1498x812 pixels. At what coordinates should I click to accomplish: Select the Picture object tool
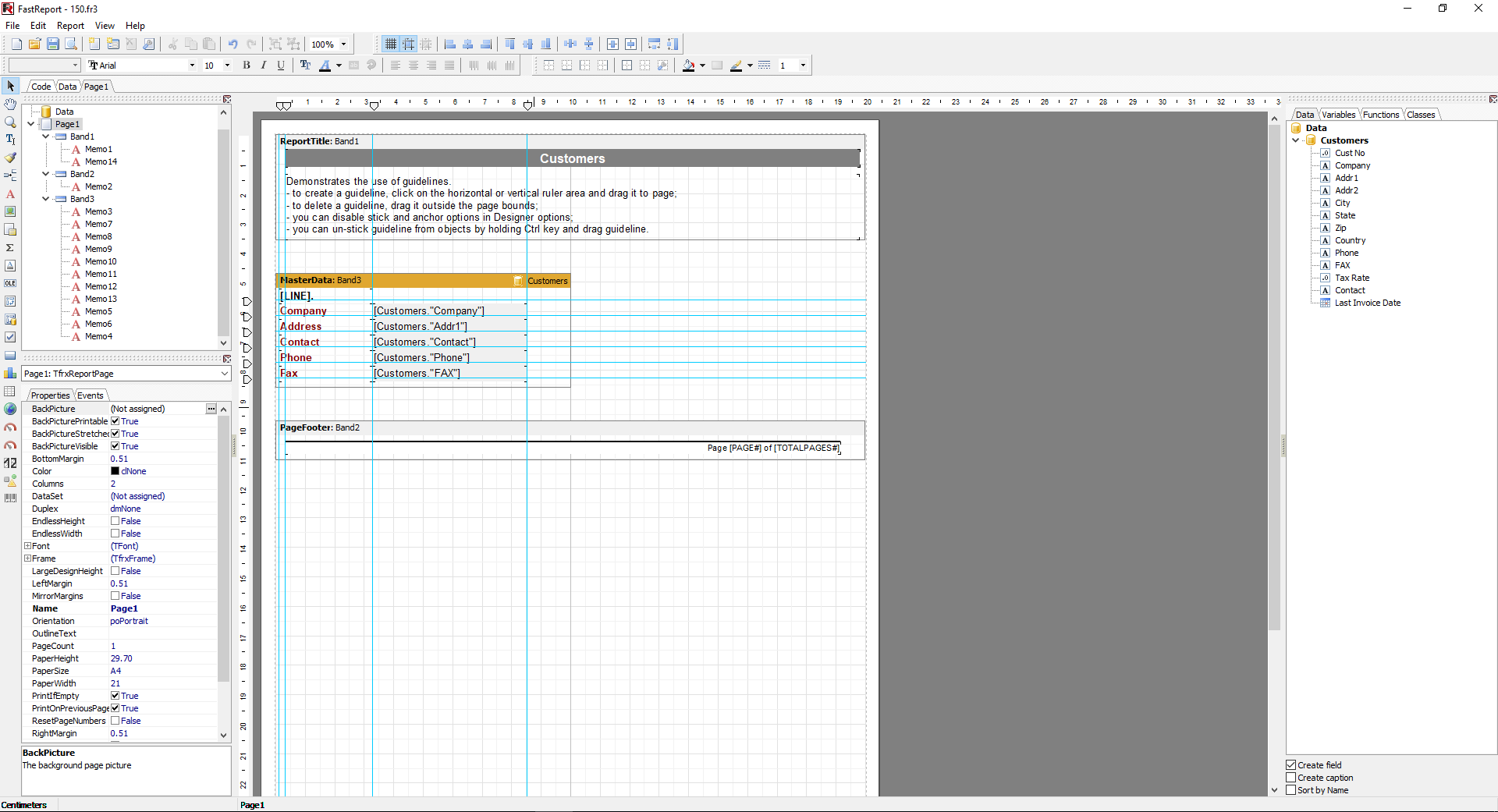click(x=10, y=211)
